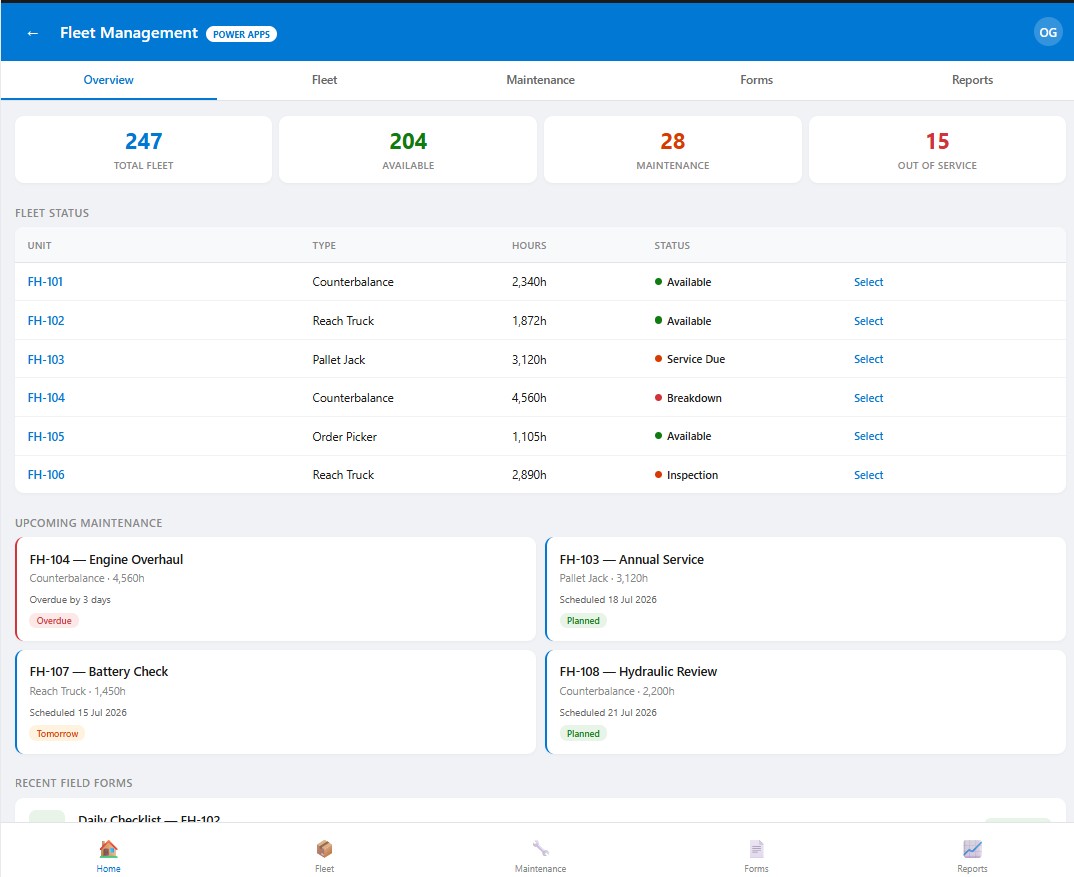1074x877 pixels.
Task: Open unit link FH-103
Action: coord(46,359)
